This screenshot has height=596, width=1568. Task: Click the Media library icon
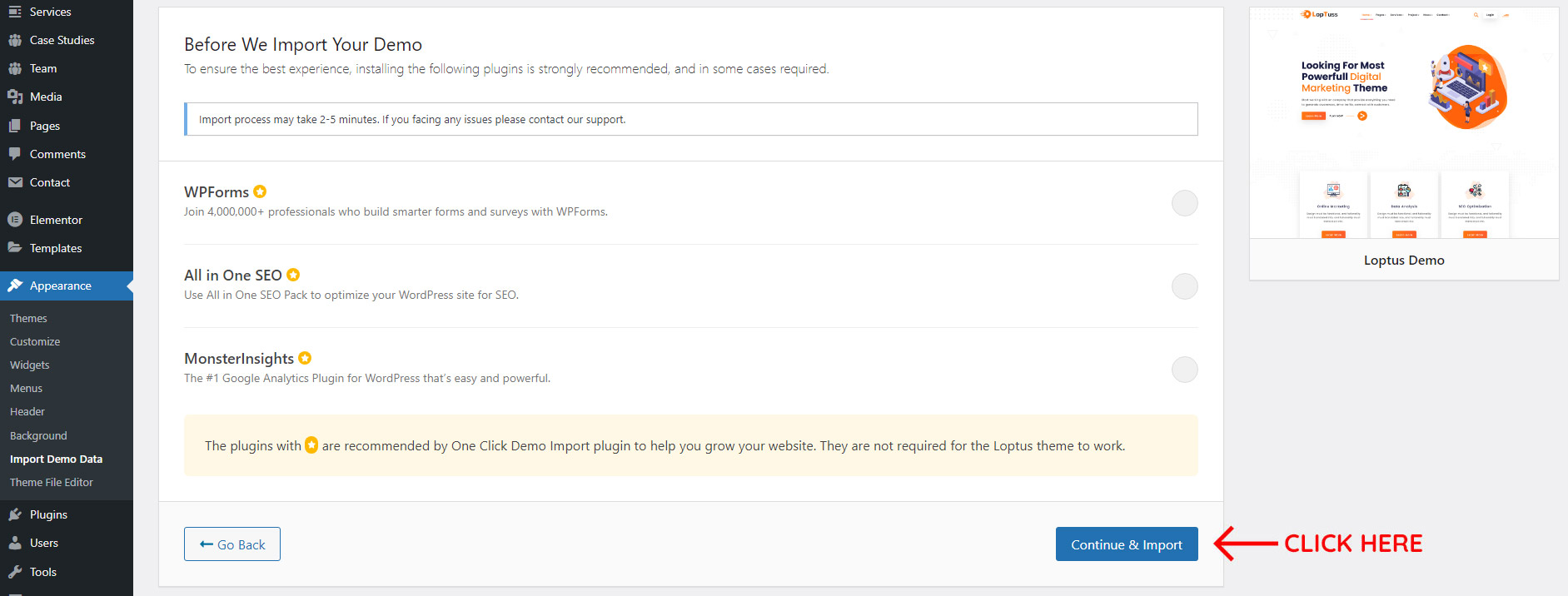15,97
